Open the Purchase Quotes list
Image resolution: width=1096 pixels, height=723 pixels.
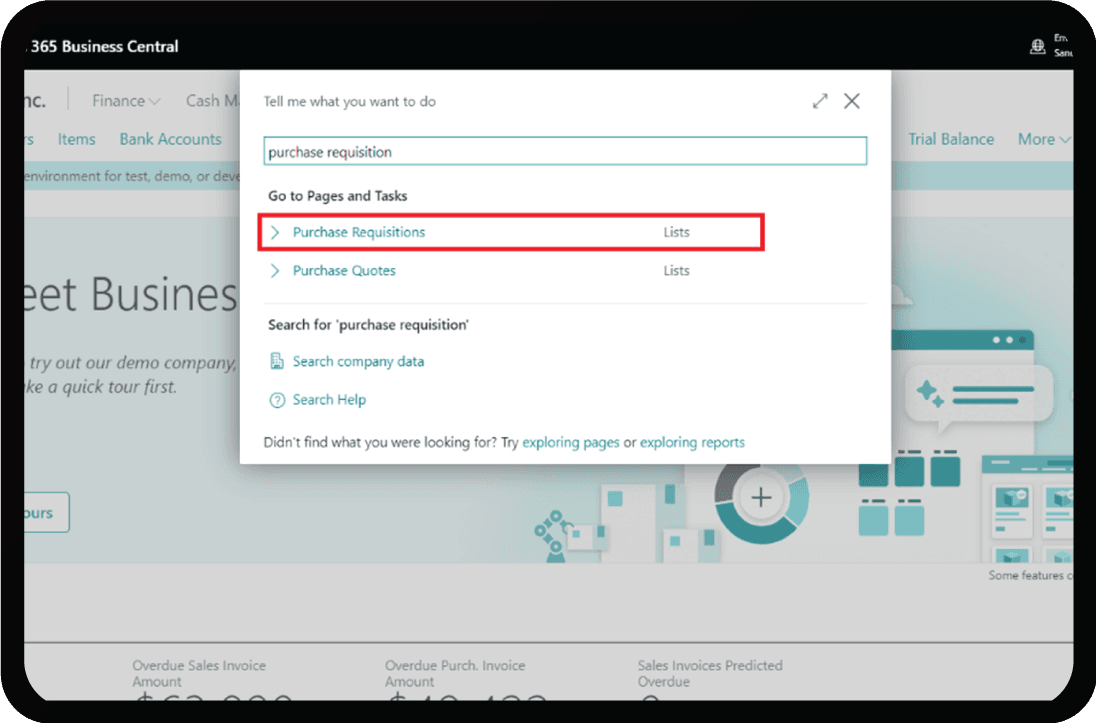coord(343,270)
